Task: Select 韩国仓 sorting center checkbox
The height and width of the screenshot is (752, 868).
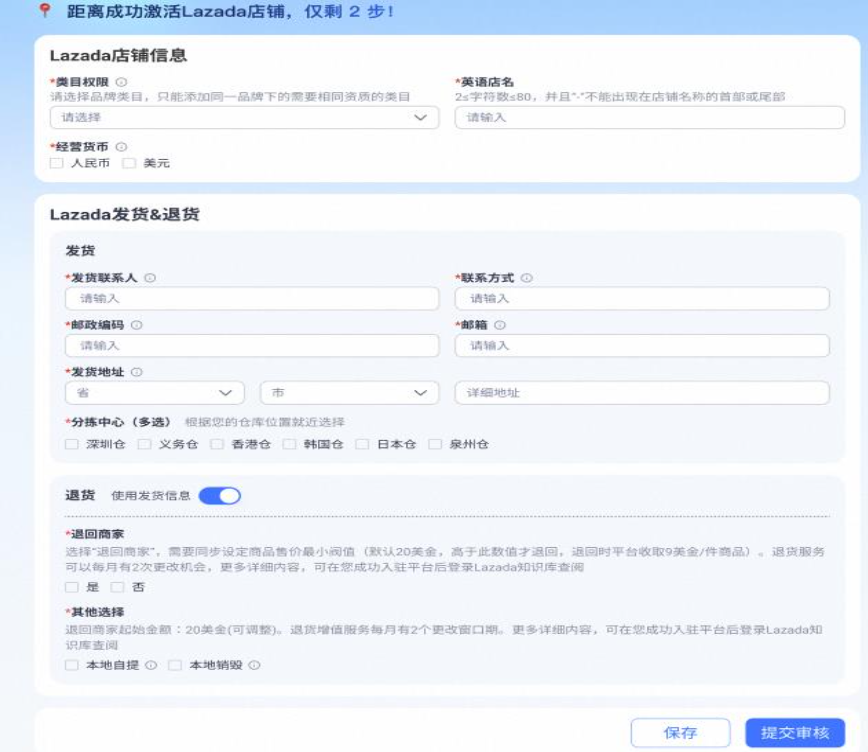Action: coord(290,444)
